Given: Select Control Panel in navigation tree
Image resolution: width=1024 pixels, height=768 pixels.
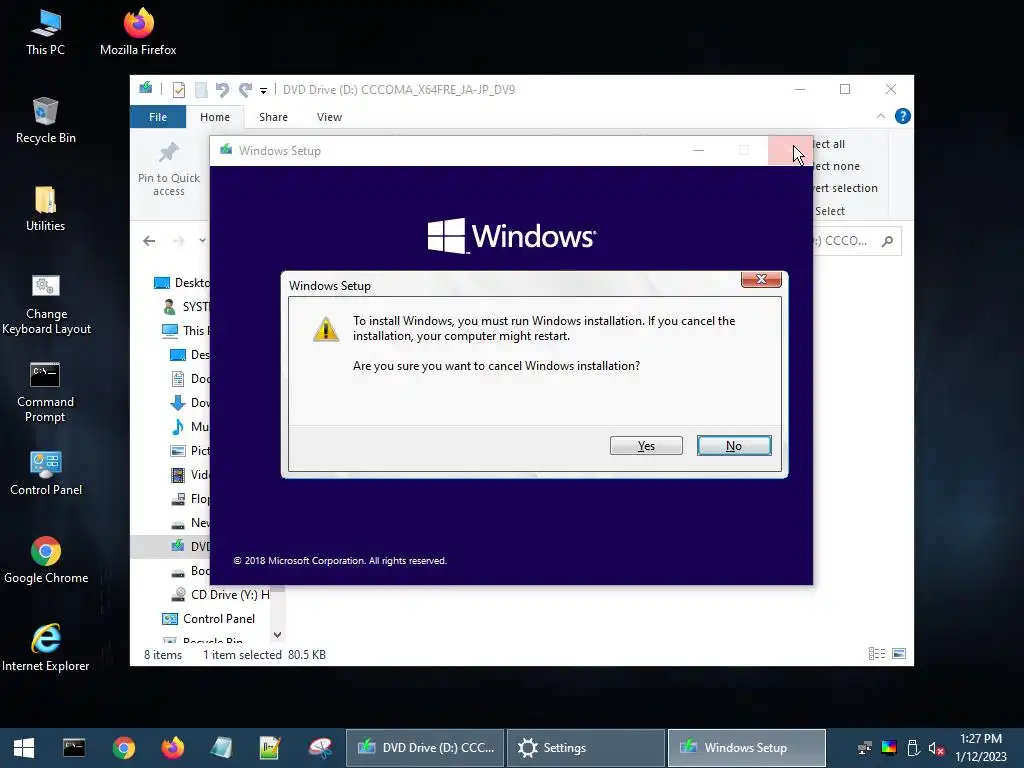Looking at the screenshot, I should pos(209,618).
